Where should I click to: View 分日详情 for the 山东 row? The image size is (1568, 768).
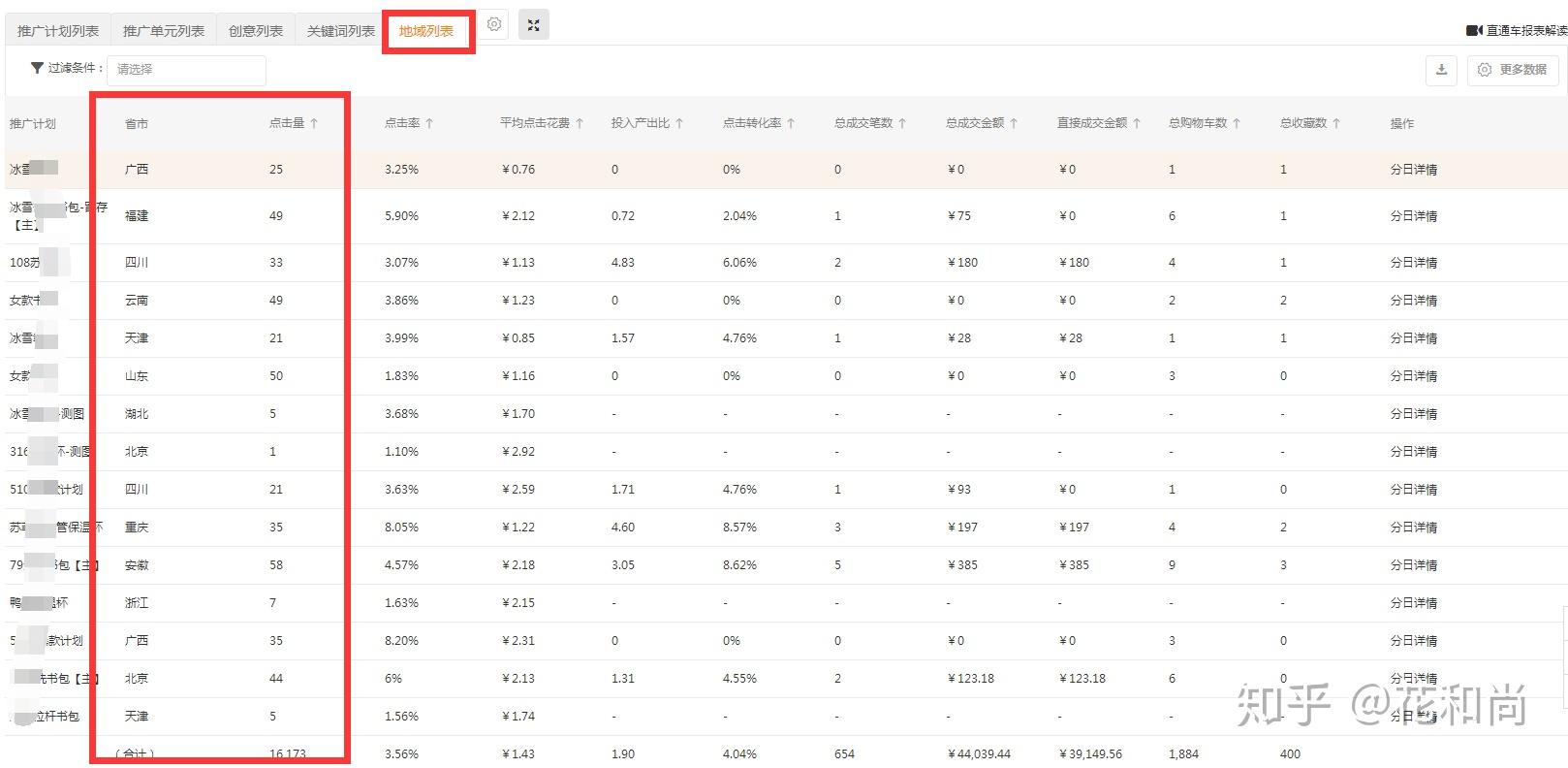1414,376
